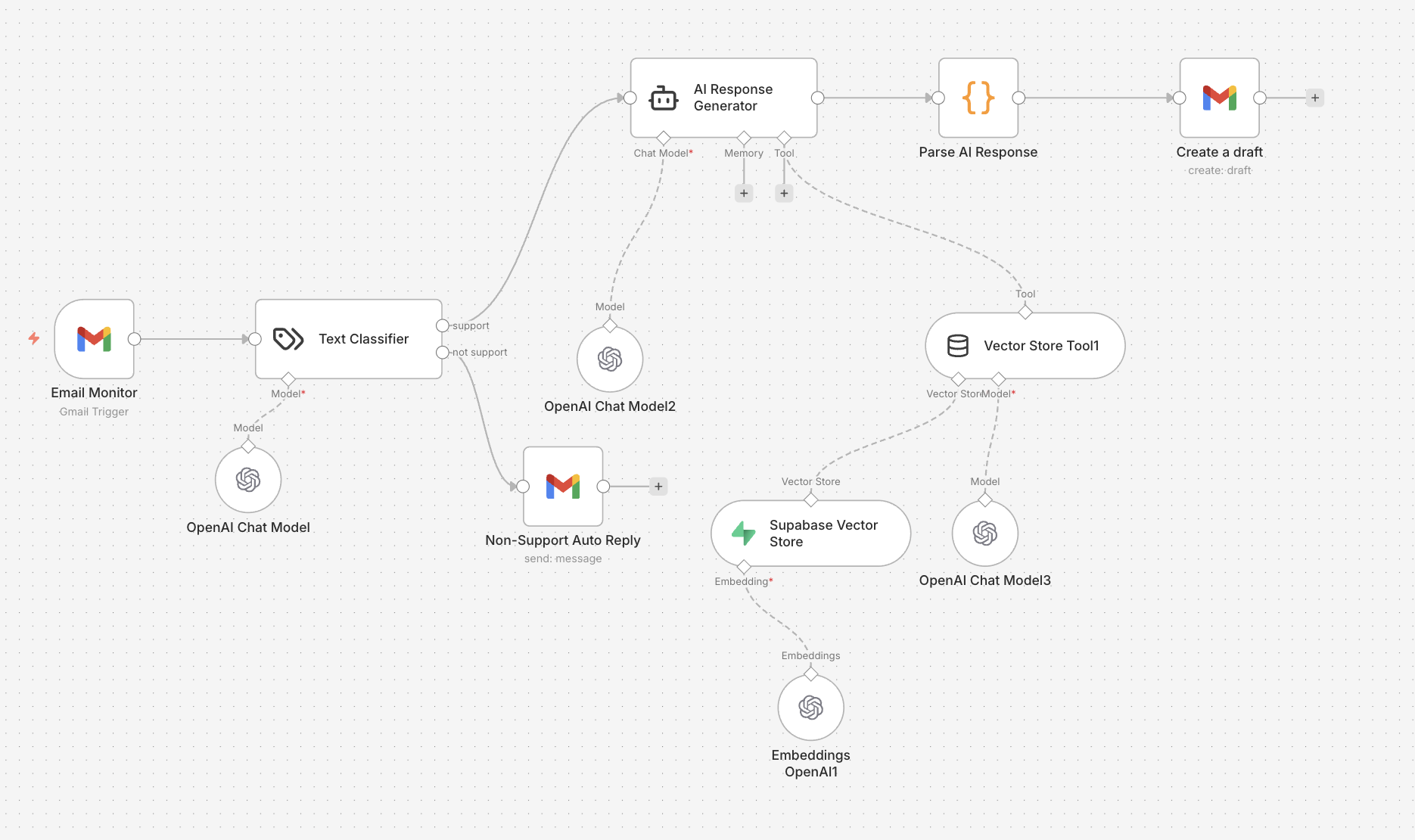Click the Supabase Vector Store Embedding connector
This screenshot has width=1415, height=840.
pos(744,567)
